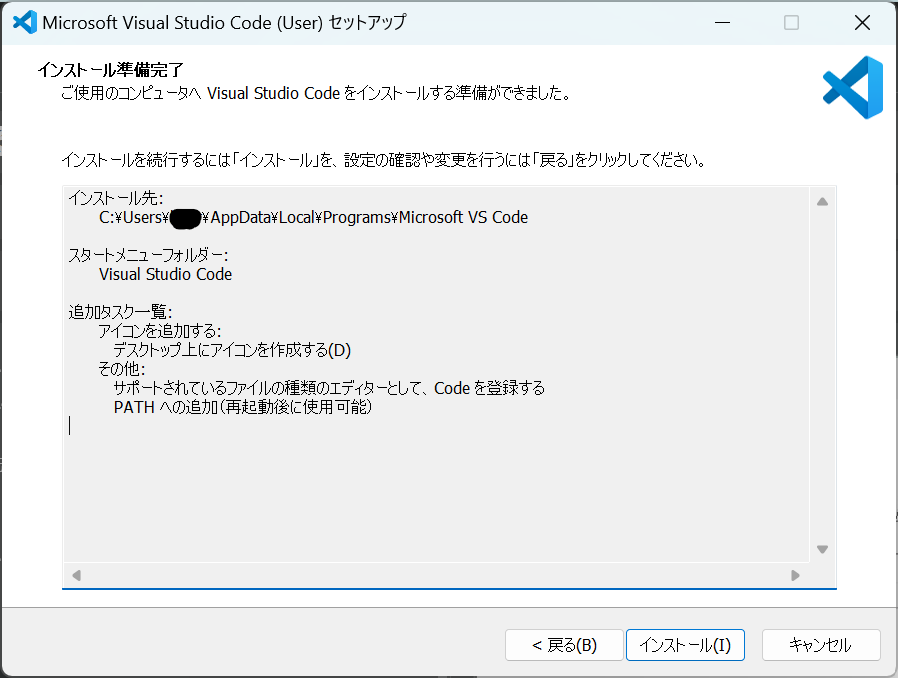This screenshot has height=678, width=898.
Task: Click the scroll right arrow in summary box
Action: tap(795, 575)
